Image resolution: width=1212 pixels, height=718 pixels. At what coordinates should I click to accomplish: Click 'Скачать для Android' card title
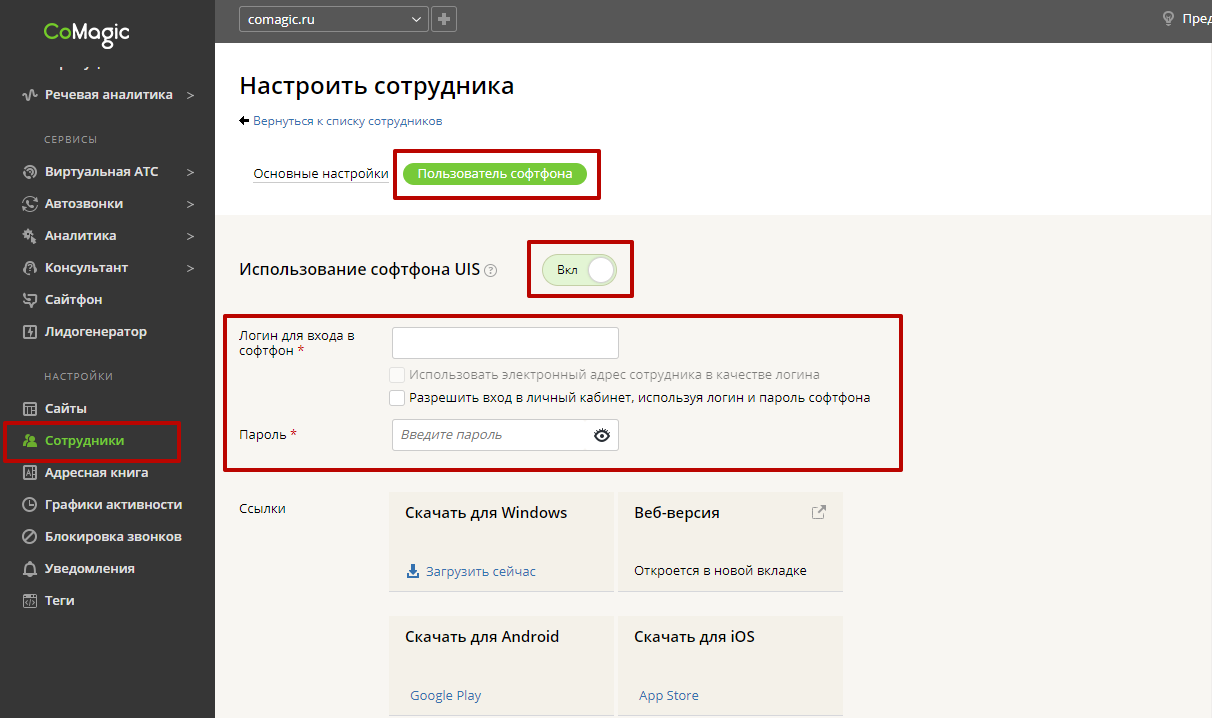pyautogui.click(x=482, y=637)
